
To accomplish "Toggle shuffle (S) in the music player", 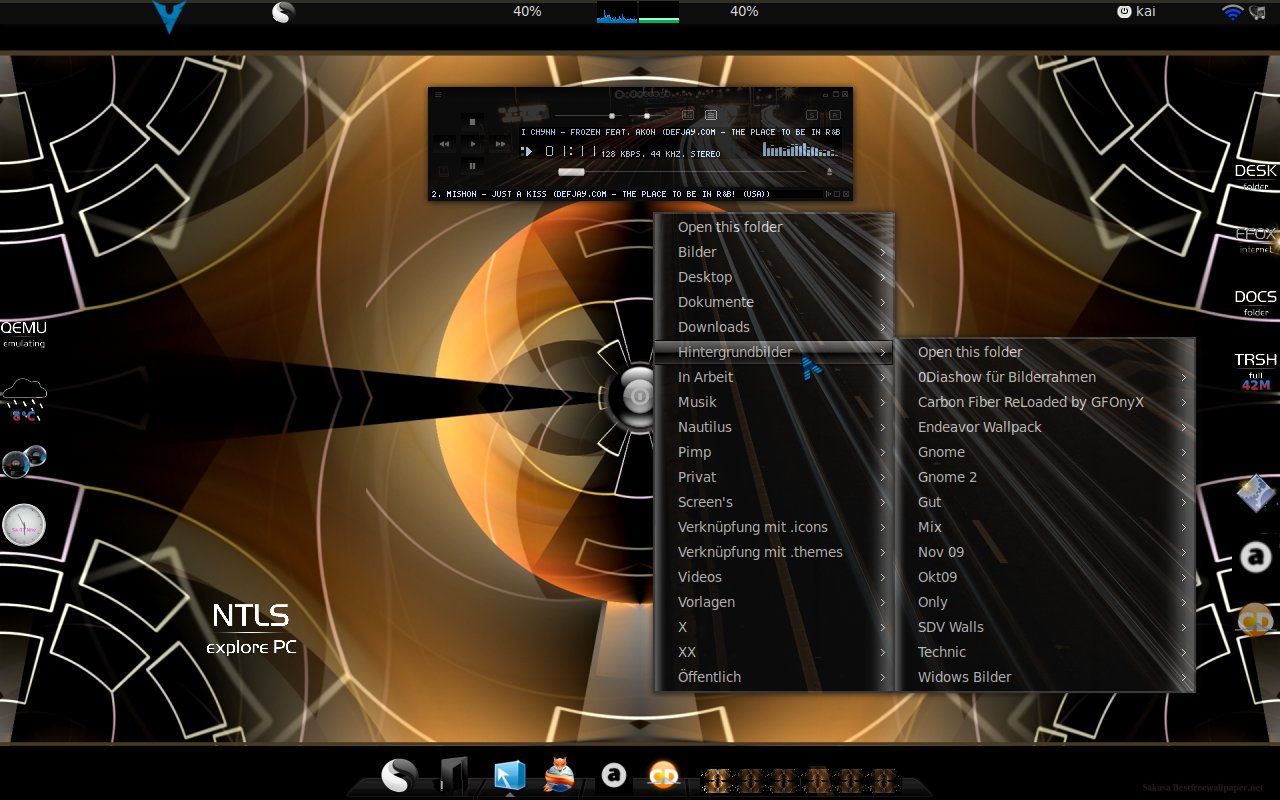I will click(x=811, y=115).
